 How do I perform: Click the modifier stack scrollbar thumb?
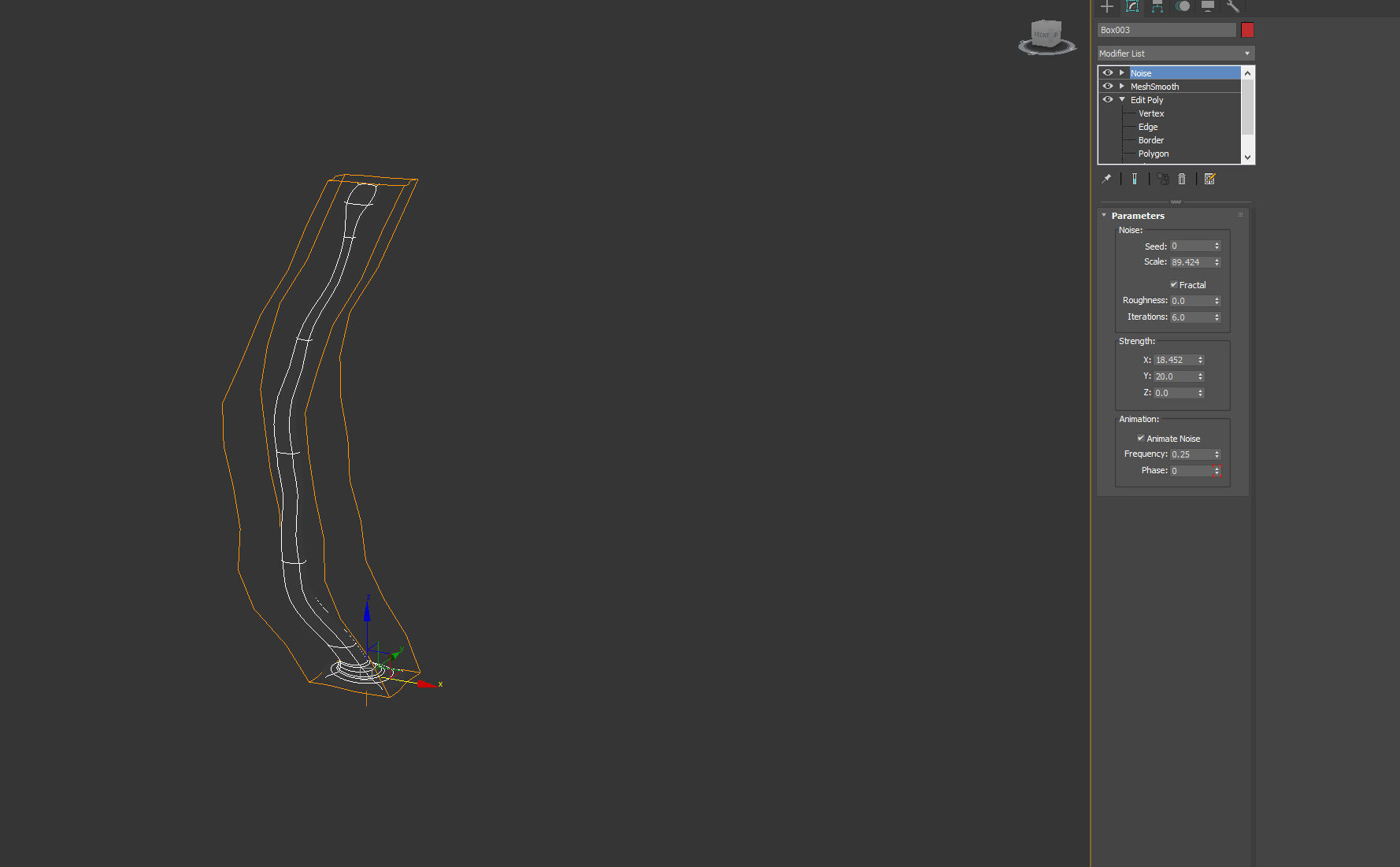pos(1247,107)
